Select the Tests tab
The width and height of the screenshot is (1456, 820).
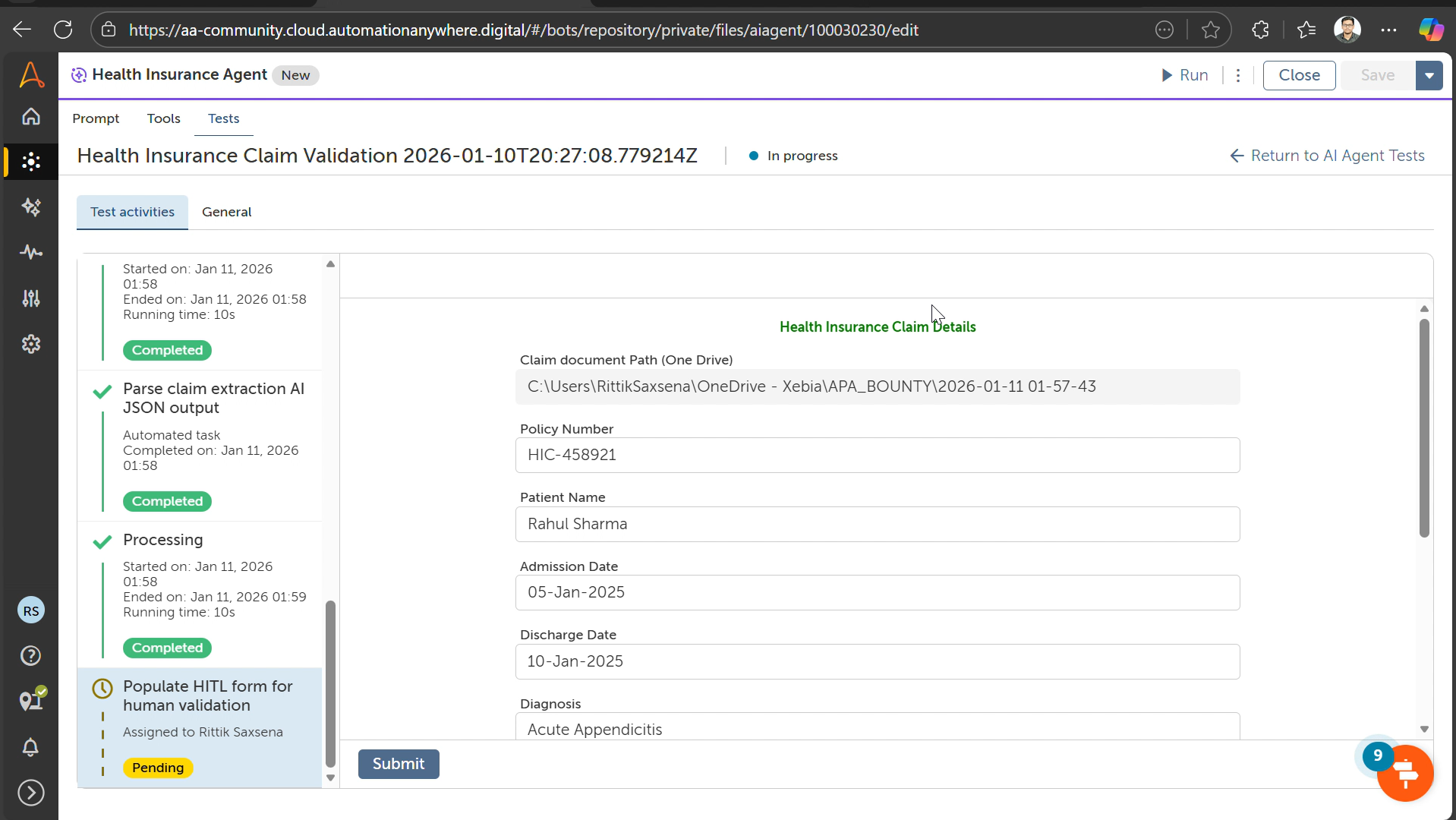pos(224,118)
